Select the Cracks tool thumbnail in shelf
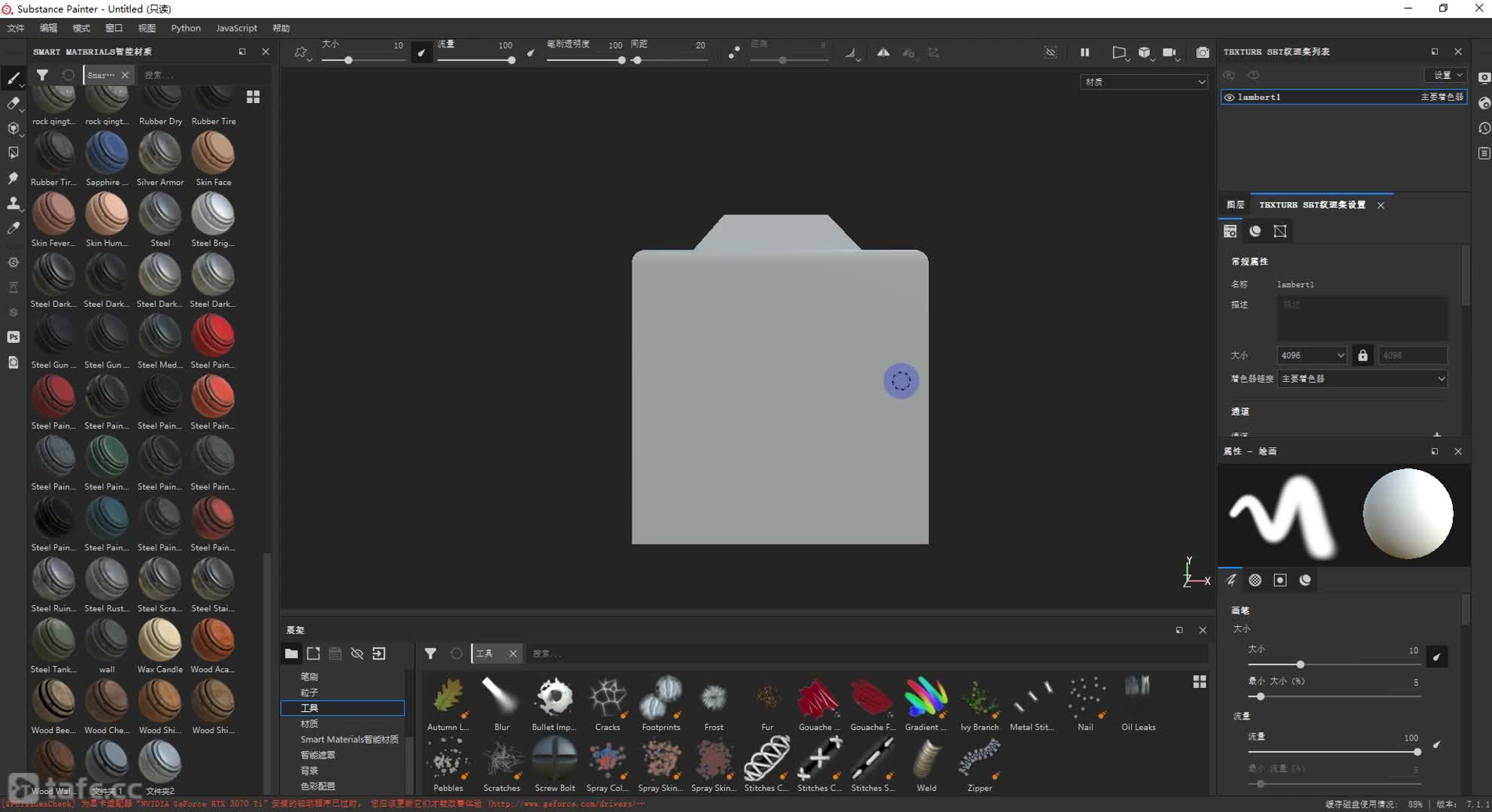The image size is (1492, 812). click(608, 698)
